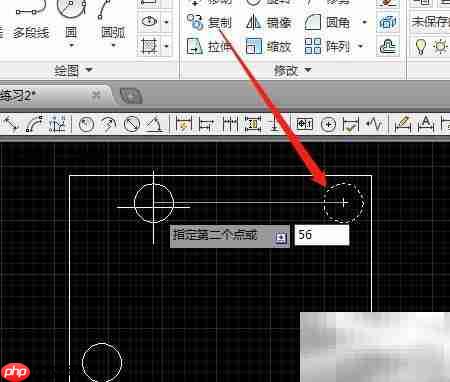Expand the 绘图 draw panel
The width and height of the screenshot is (450, 382).
pos(73,70)
